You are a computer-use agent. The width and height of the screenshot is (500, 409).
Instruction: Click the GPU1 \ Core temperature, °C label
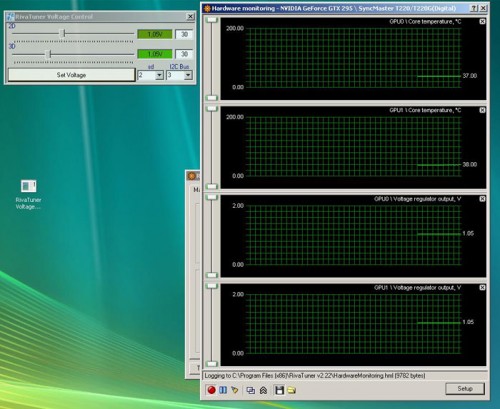425,110
